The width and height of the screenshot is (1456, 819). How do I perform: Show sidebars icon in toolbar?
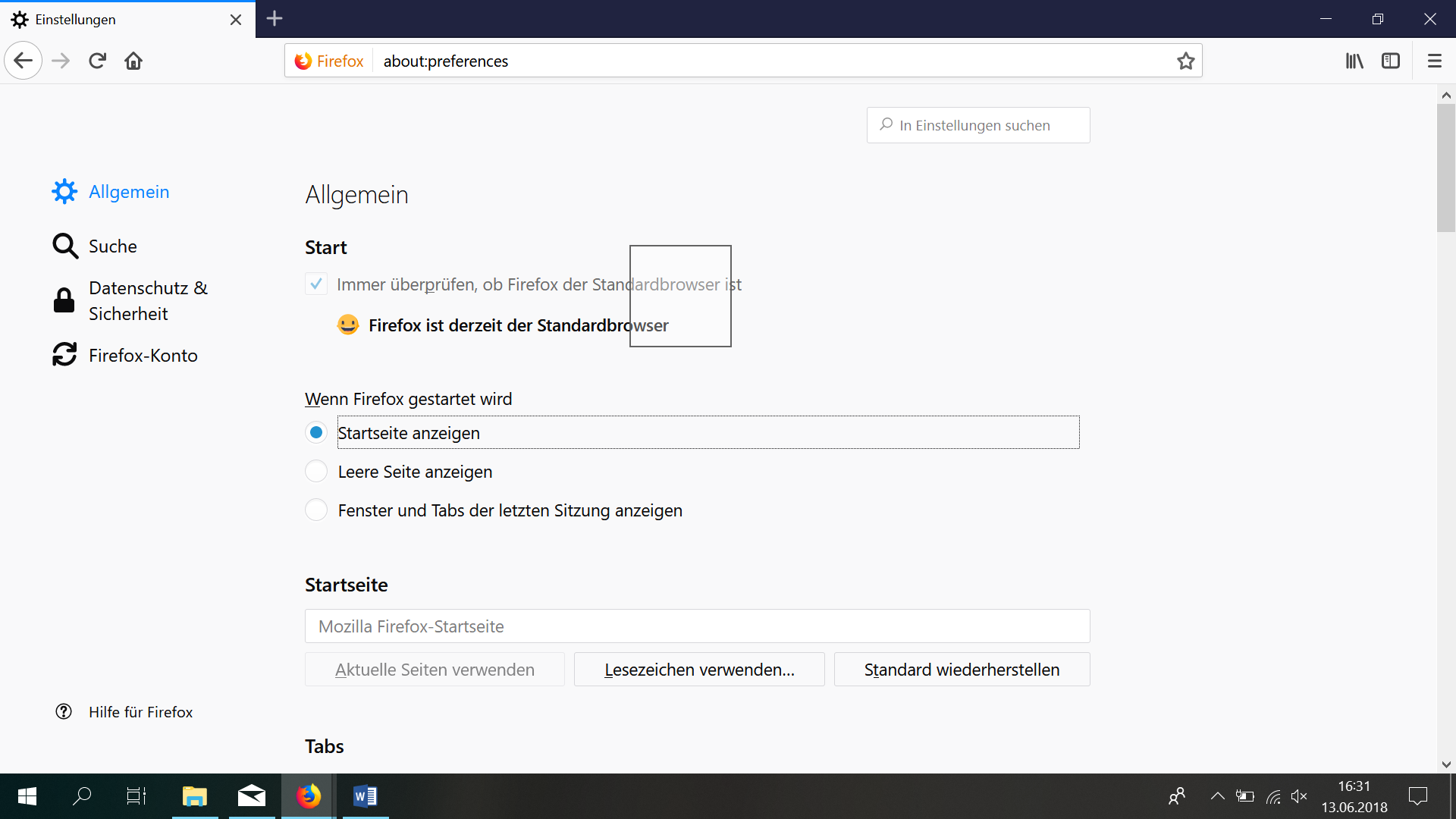point(1391,61)
